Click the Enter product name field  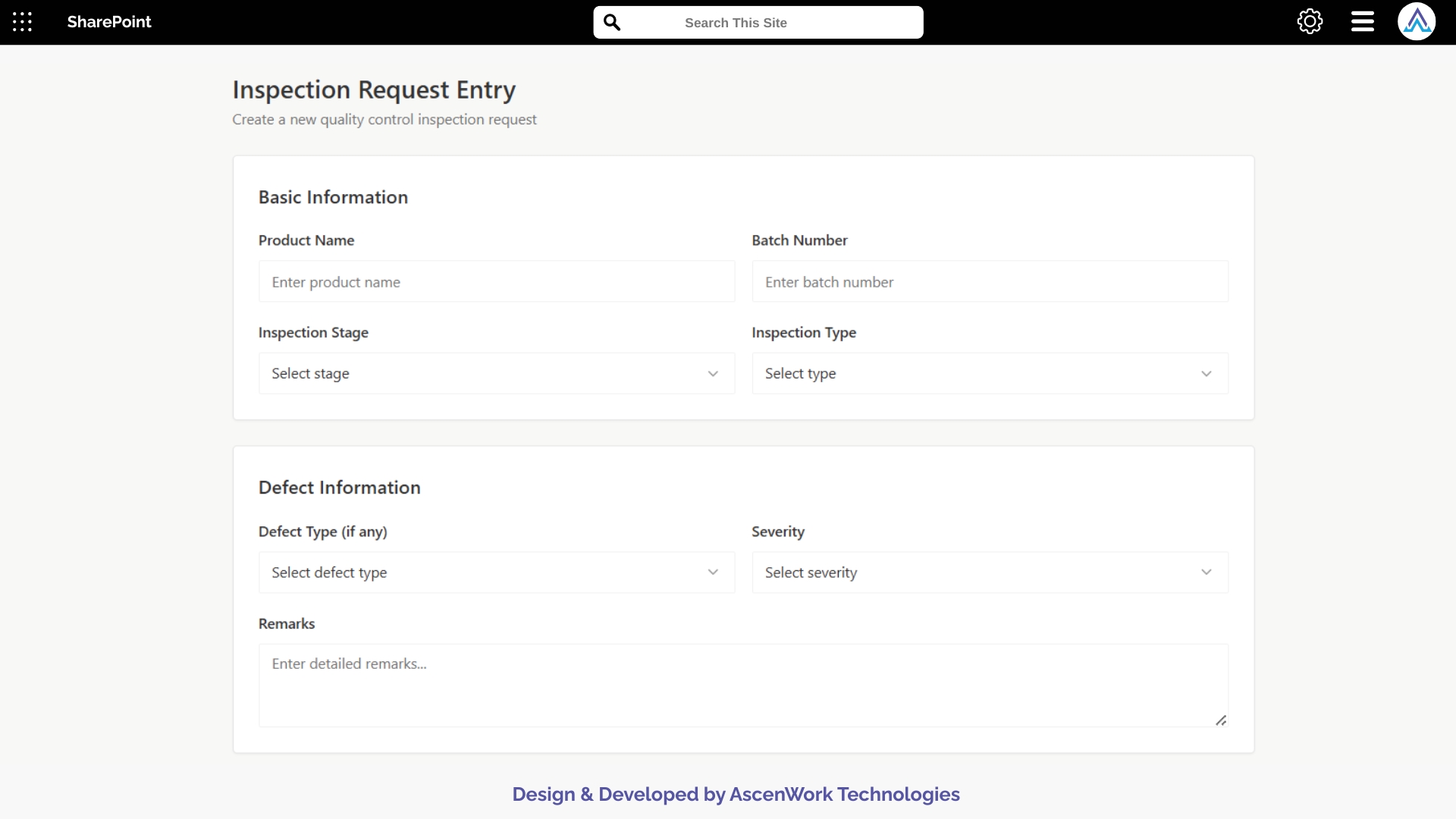(x=496, y=281)
